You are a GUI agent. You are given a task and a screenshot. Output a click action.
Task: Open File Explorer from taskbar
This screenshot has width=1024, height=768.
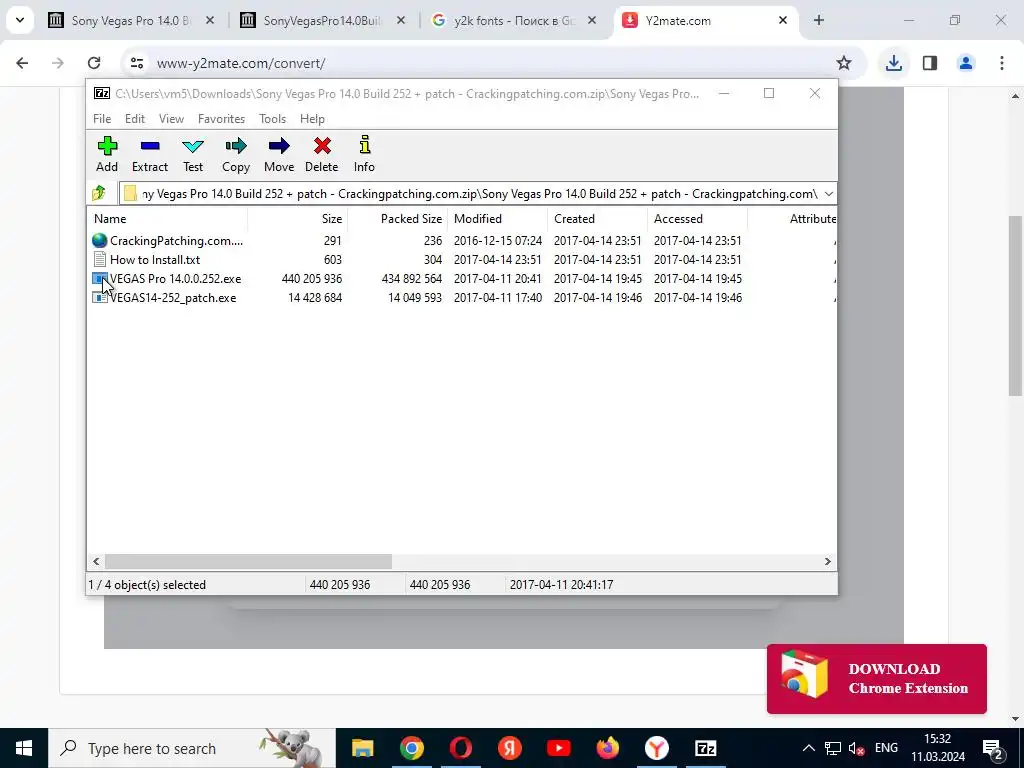[x=362, y=748]
